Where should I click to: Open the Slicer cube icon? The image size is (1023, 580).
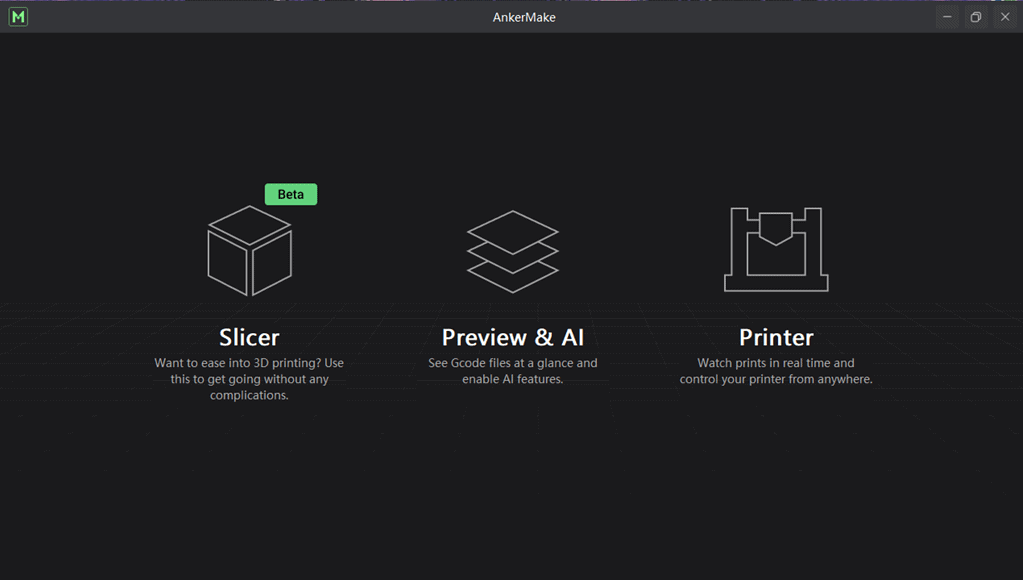coord(249,251)
